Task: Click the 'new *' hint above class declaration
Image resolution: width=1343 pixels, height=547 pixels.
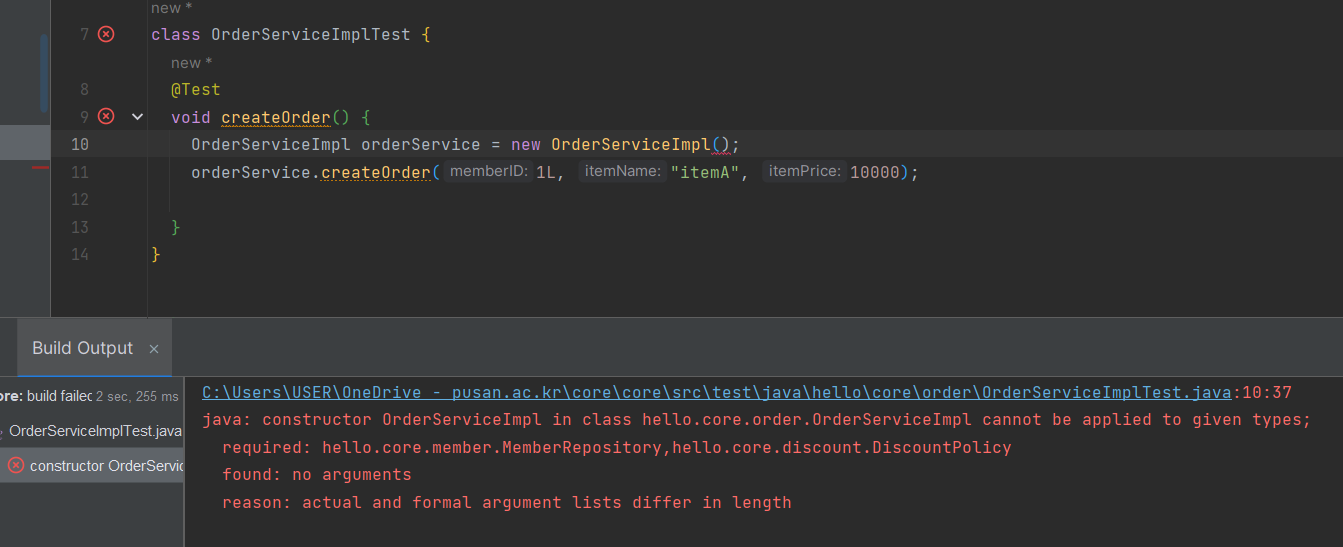Action: click(172, 8)
